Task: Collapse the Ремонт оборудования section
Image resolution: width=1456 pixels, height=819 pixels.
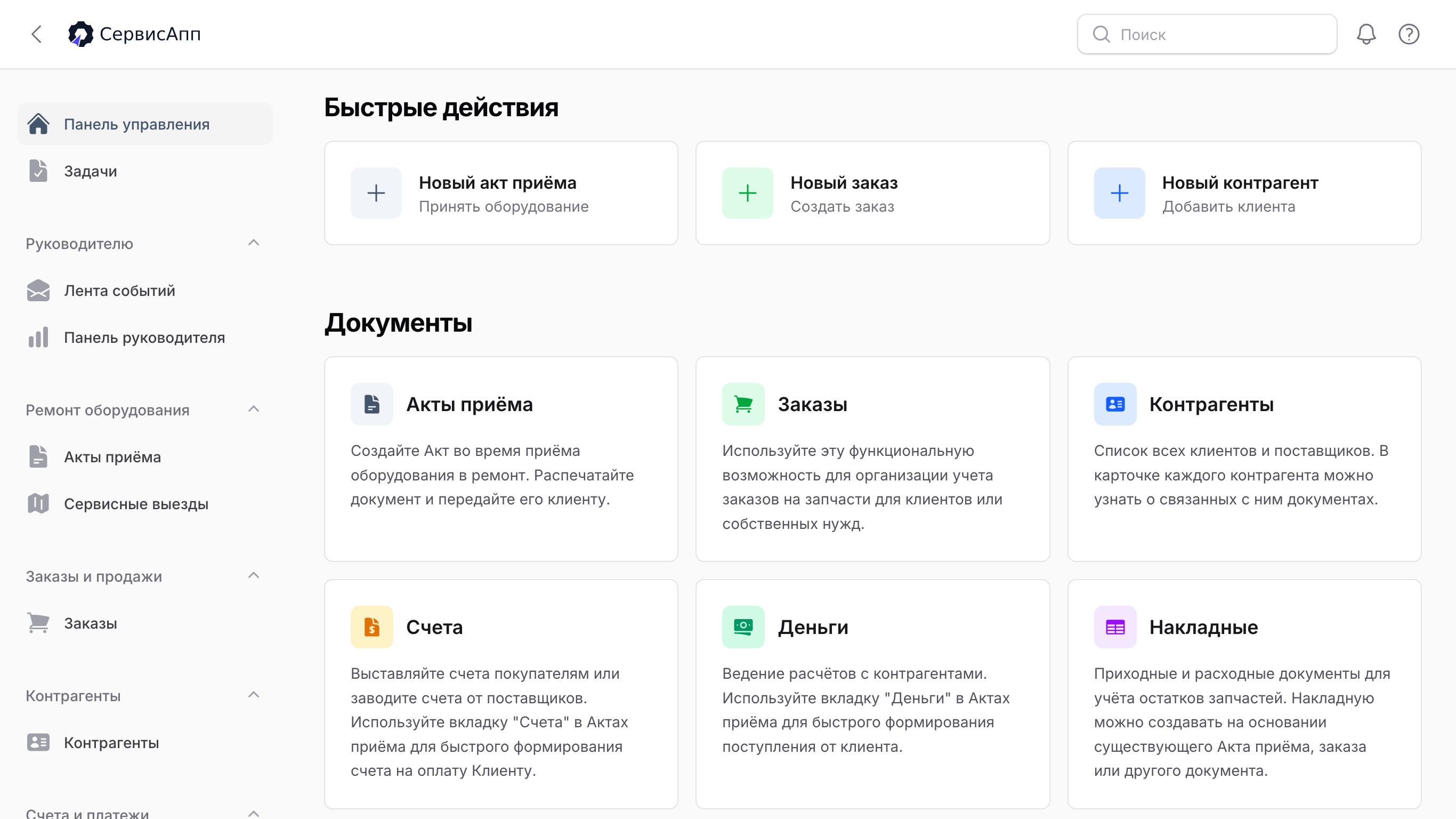Action: click(254, 409)
